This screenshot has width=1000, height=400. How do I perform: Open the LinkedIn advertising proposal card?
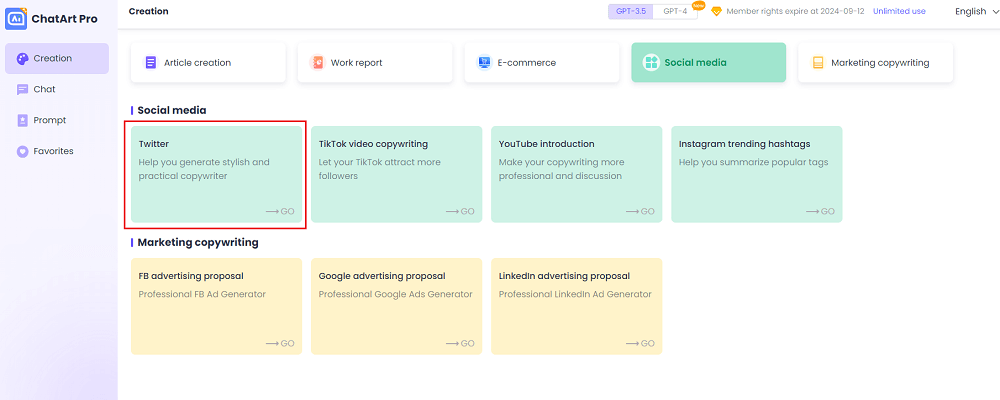point(577,306)
